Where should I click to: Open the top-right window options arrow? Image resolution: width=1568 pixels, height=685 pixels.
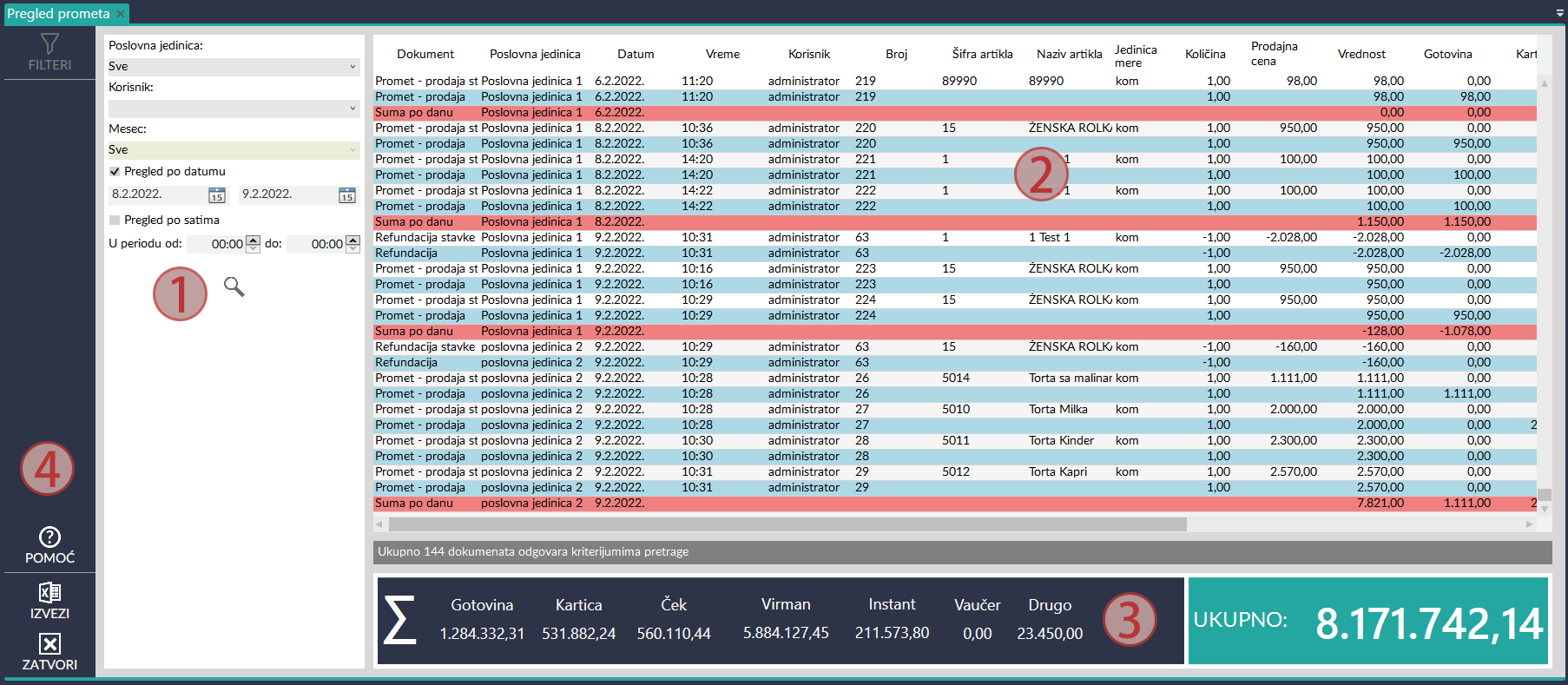(1559, 14)
